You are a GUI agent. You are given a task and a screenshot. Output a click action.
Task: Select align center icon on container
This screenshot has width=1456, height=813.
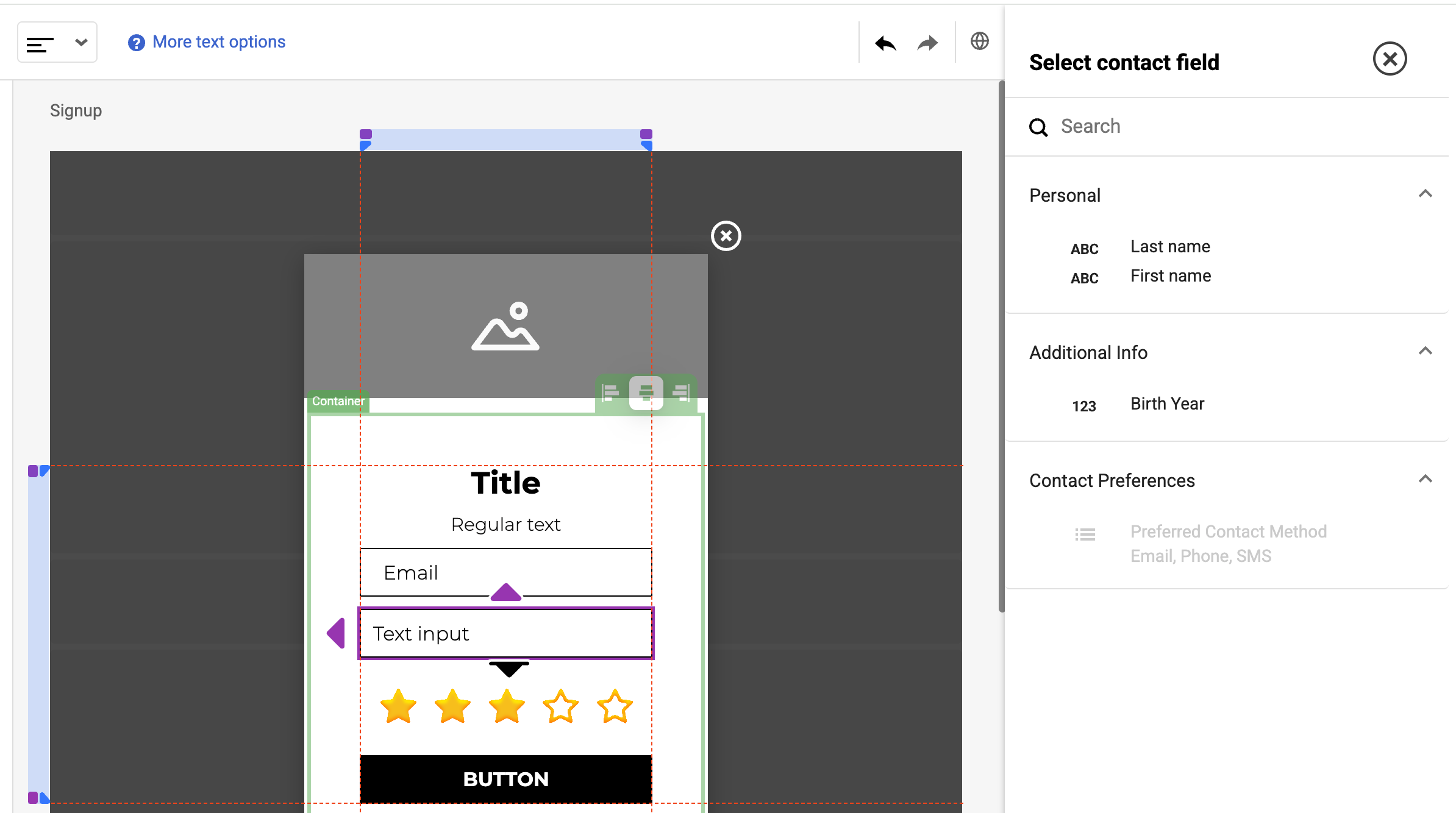[646, 393]
